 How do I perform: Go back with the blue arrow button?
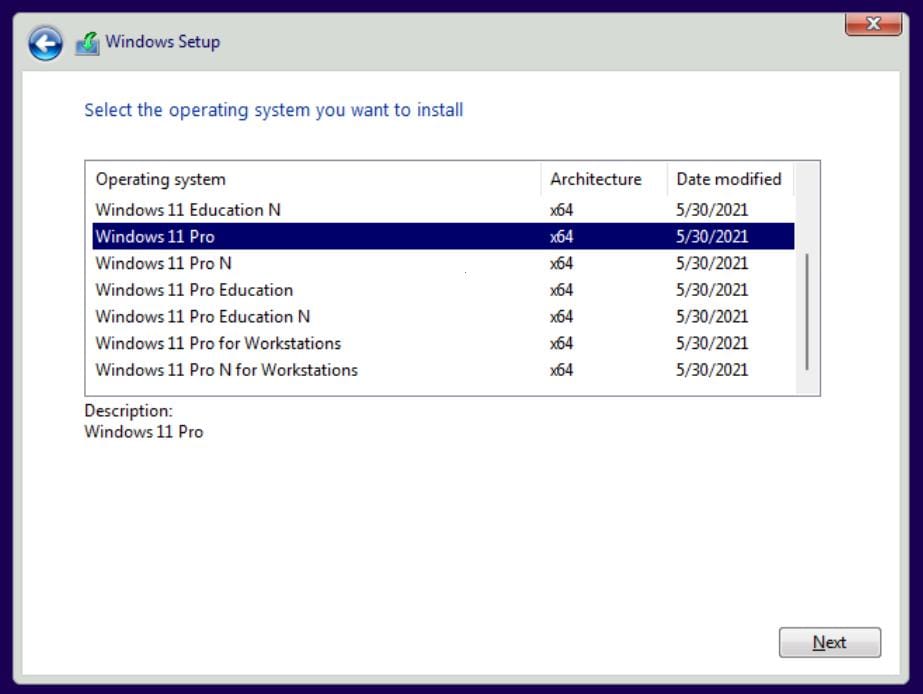pos(45,43)
